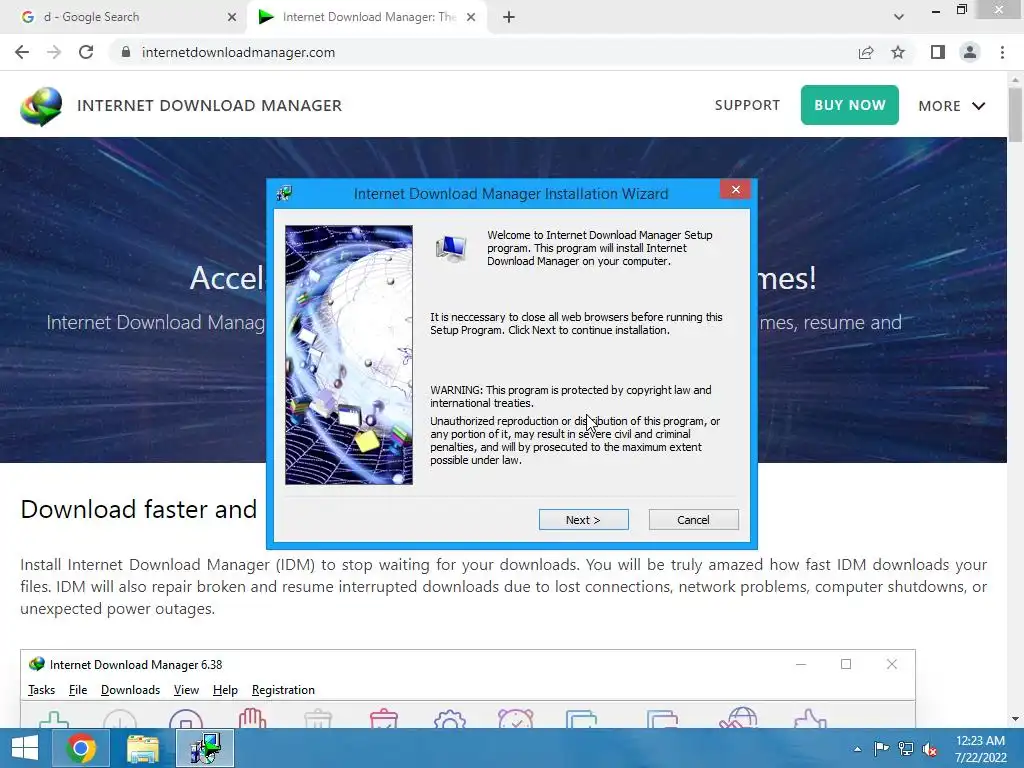This screenshot has width=1024, height=768.
Task: Open the taskbar clock showing 12:23 AM
Action: click(x=980, y=749)
